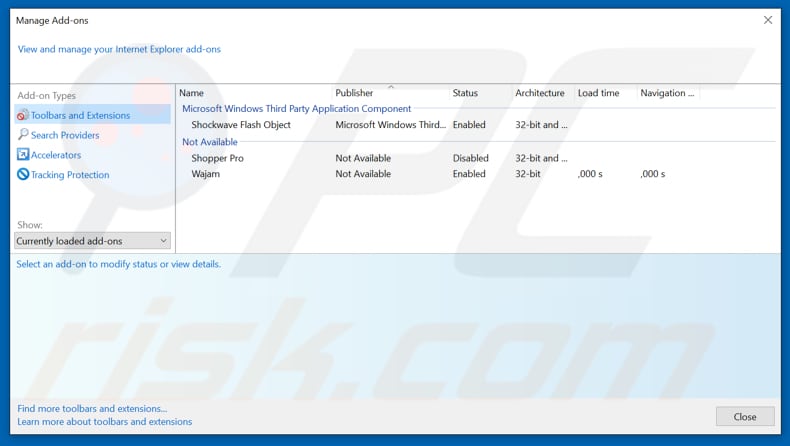The width and height of the screenshot is (790, 446).
Task: Click the Accelerators arrow icon
Action: [23, 154]
